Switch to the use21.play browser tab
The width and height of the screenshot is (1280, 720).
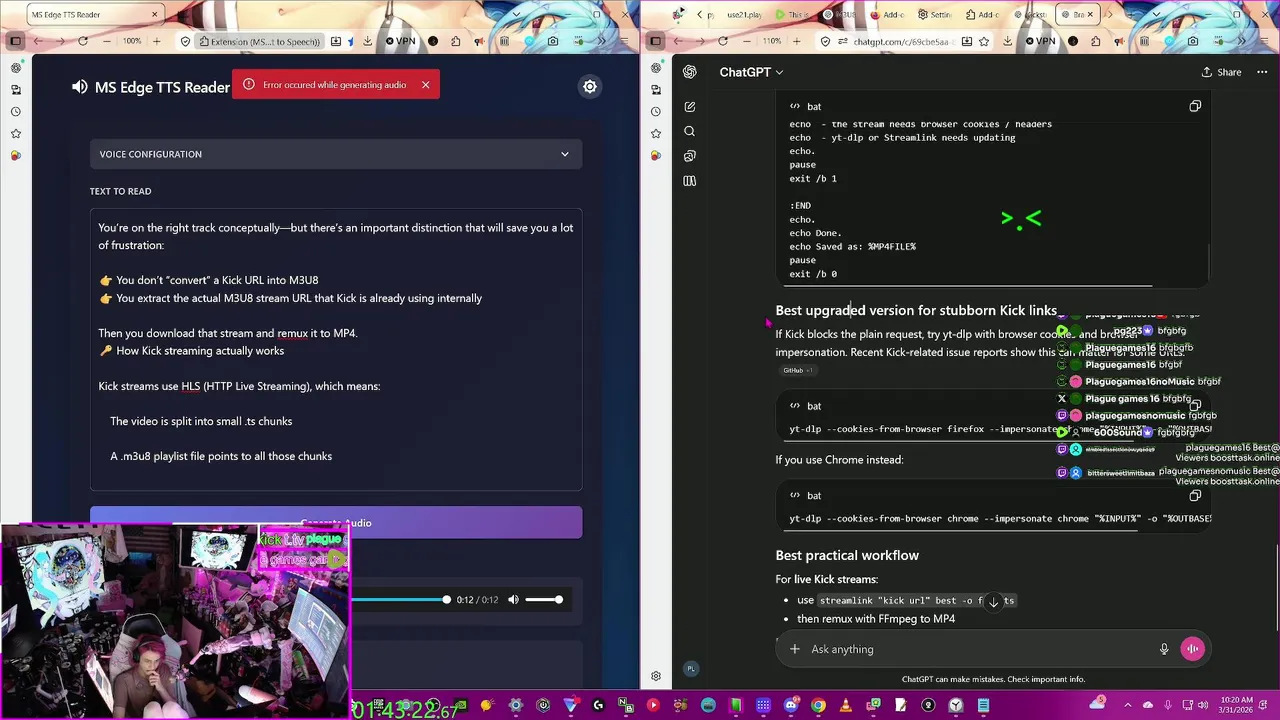pos(744,15)
